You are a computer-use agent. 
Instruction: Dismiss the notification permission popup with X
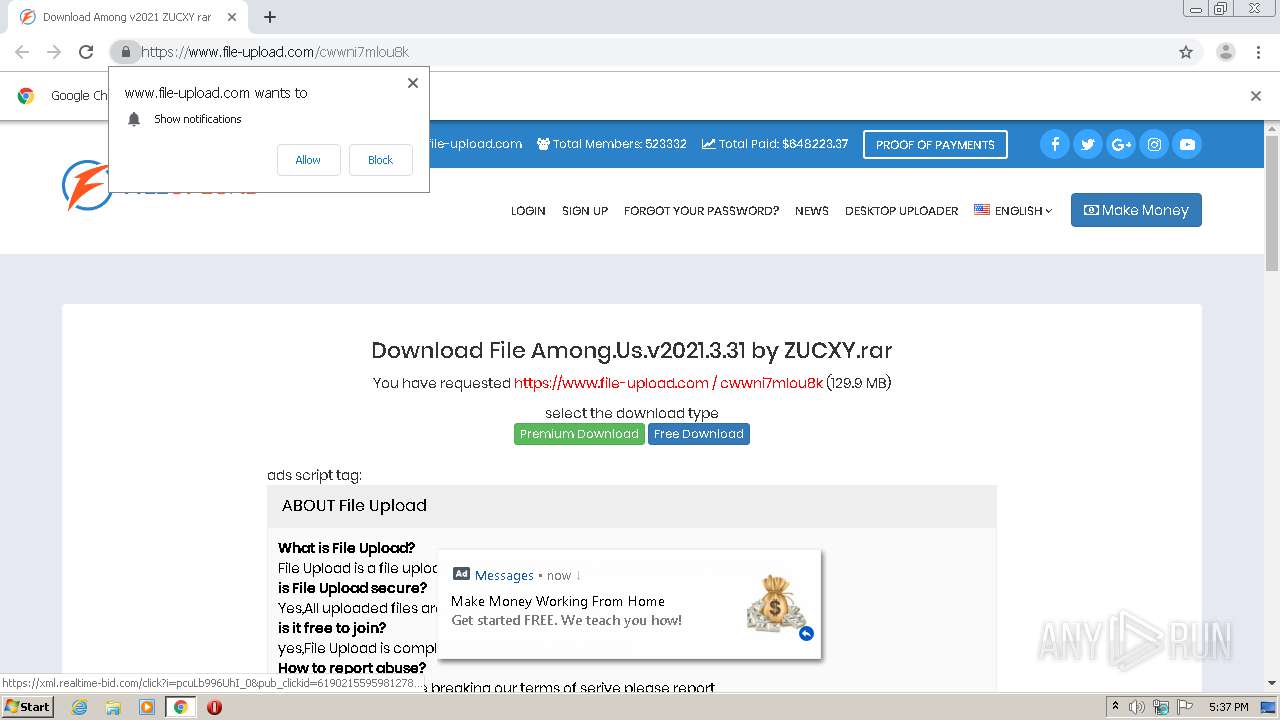click(x=412, y=83)
